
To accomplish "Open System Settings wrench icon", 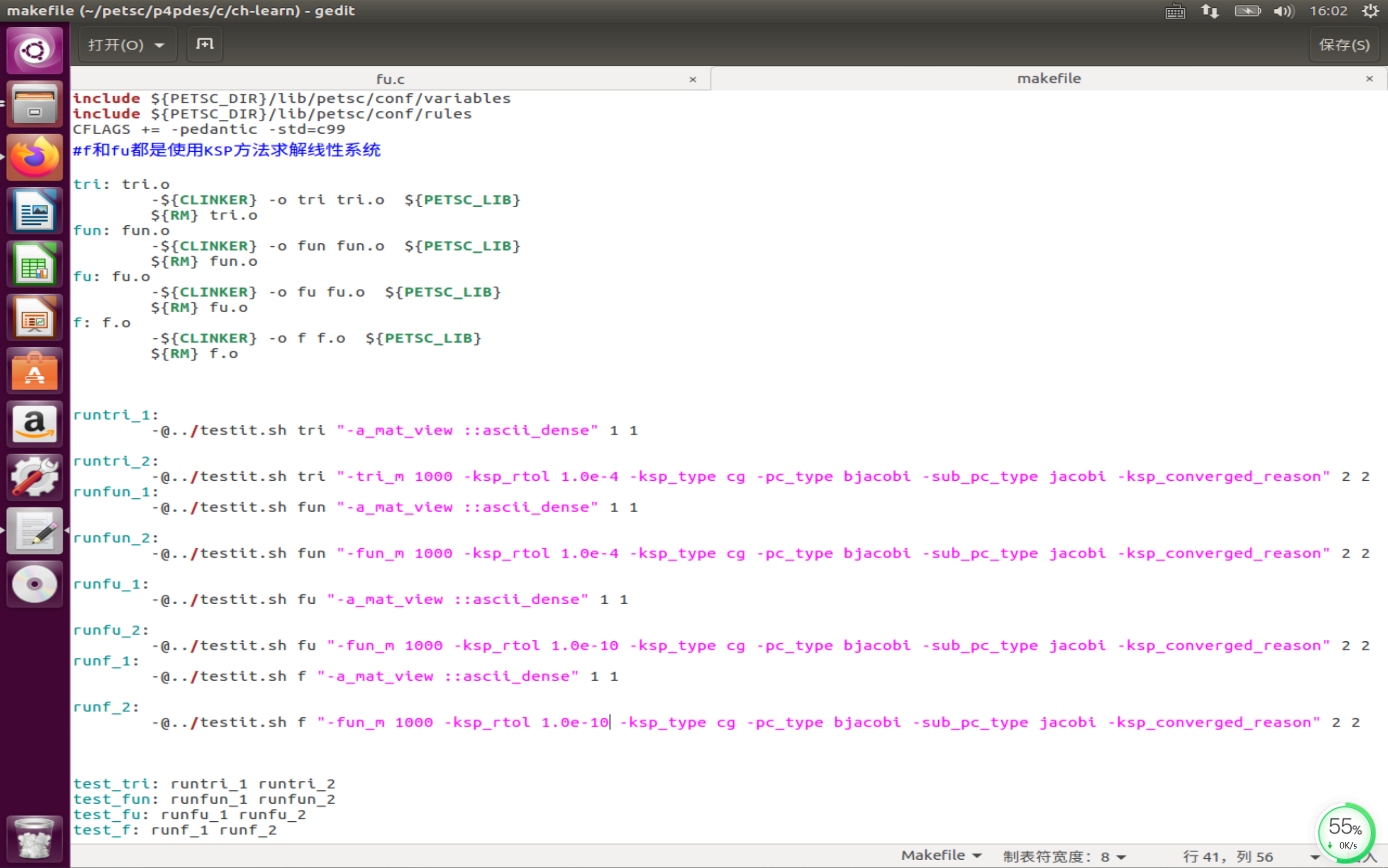I will pyautogui.click(x=34, y=477).
